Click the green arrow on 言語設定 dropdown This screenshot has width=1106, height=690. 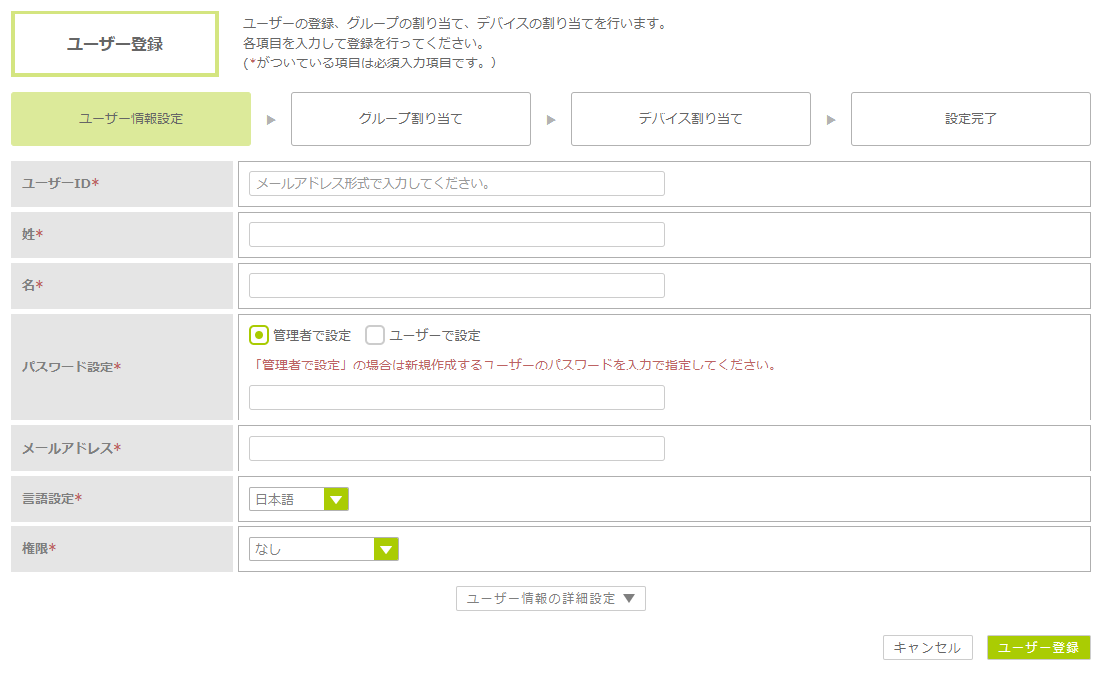(x=336, y=499)
